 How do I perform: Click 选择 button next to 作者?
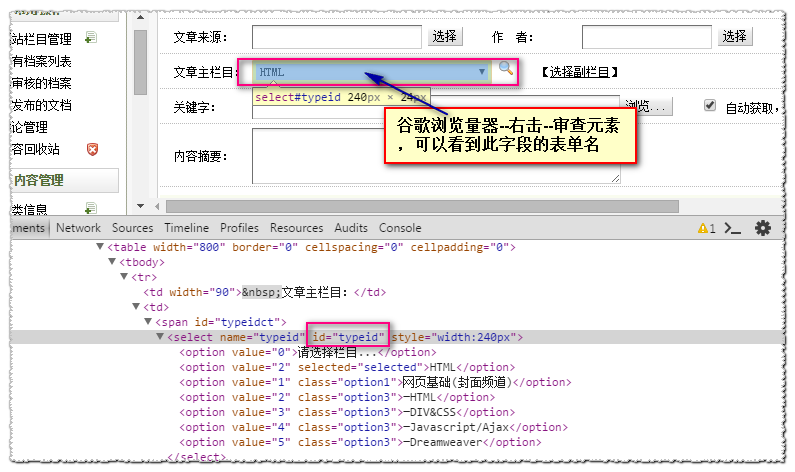point(735,37)
